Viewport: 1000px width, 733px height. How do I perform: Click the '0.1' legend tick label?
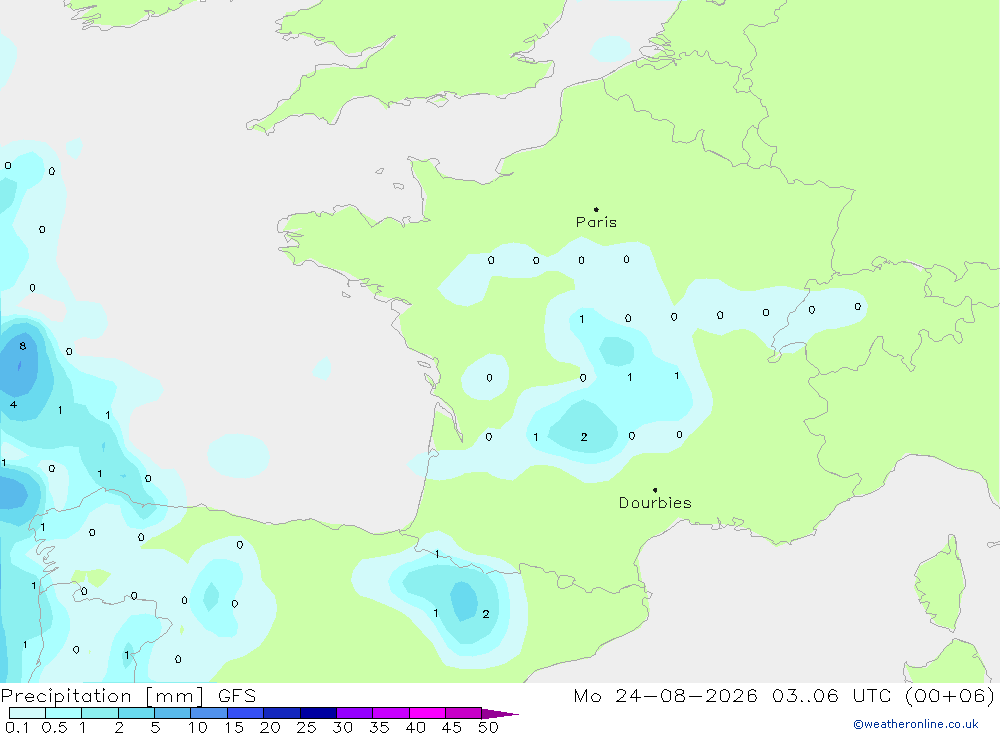[17, 727]
